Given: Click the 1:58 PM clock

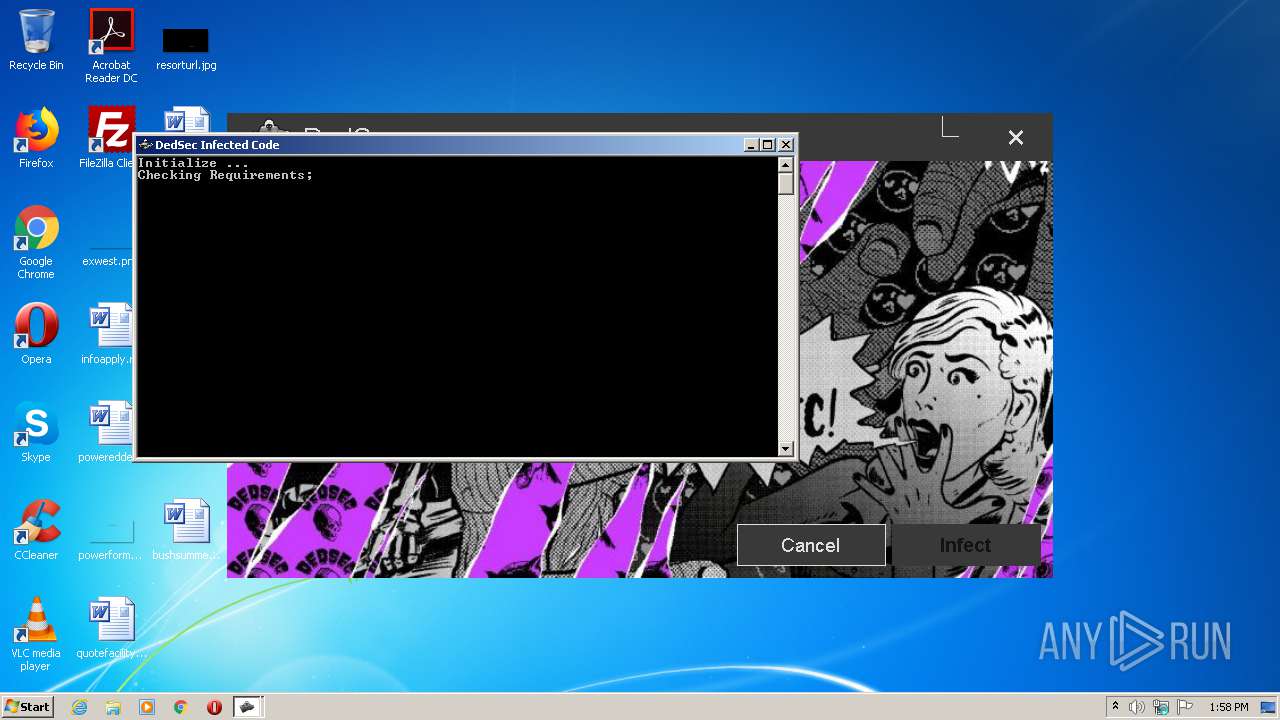Looking at the screenshot, I should click(1228, 707).
